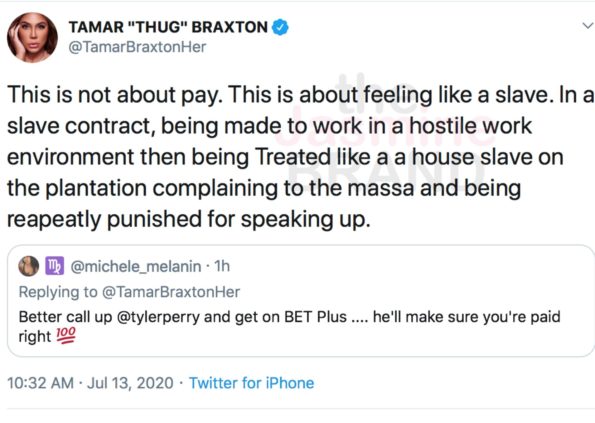Click the "Replying to" label in quoted tweet
Viewport: 595px width, 423px height.
58,292
